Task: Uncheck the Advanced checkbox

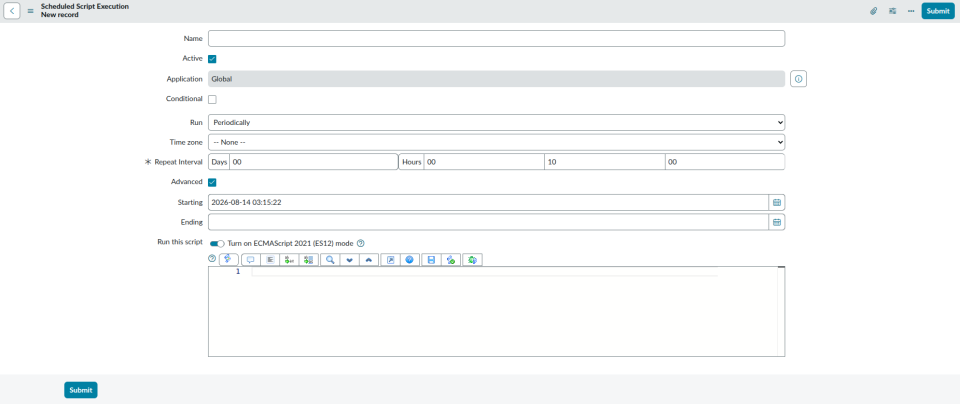Action: click(212, 182)
